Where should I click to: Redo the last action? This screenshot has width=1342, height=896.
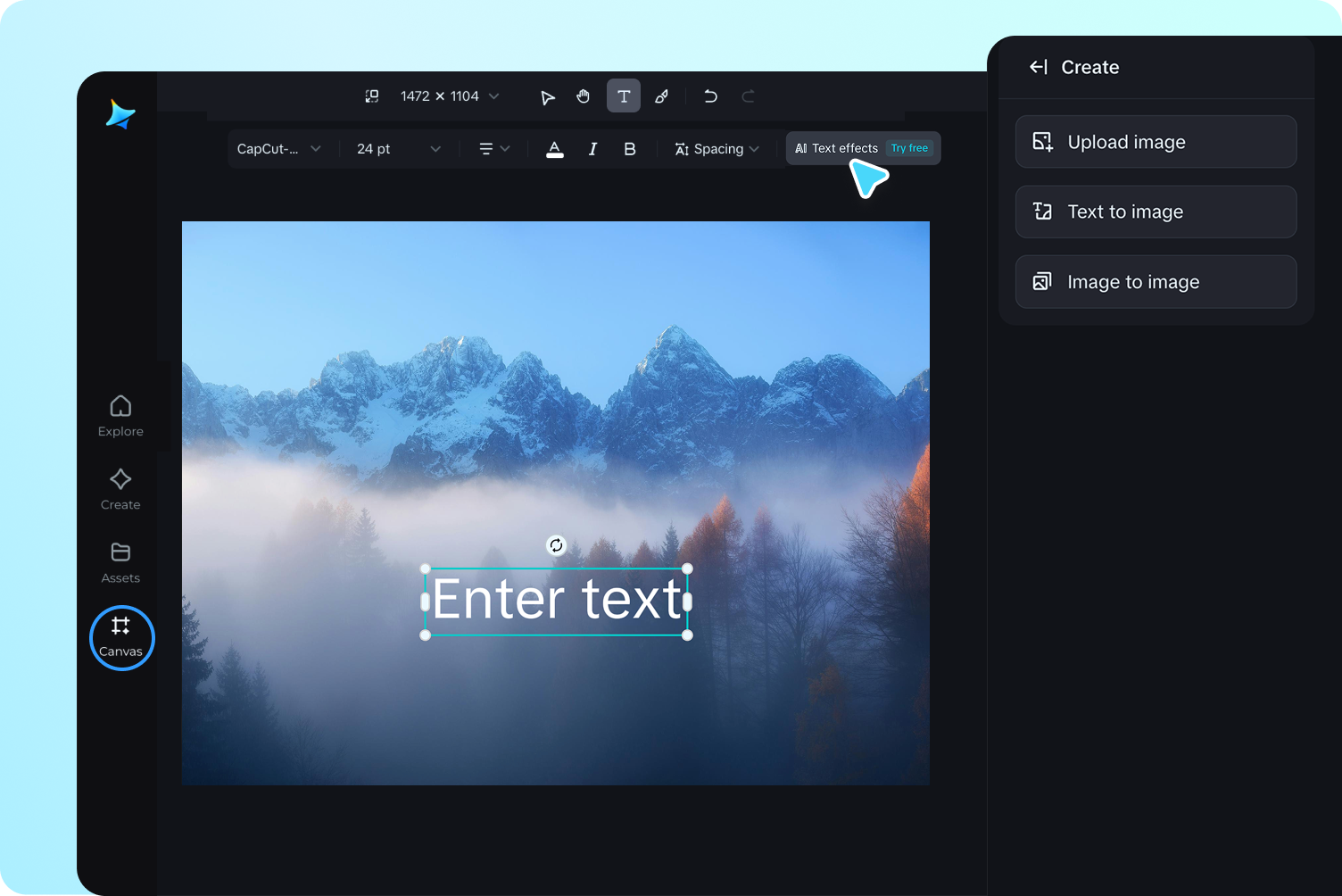tap(748, 95)
